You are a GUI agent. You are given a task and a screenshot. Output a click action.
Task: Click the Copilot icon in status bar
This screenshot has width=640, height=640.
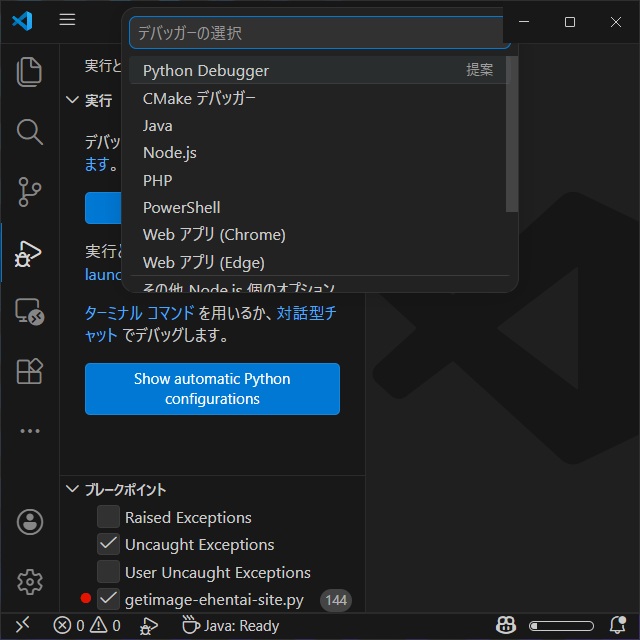[507, 626]
